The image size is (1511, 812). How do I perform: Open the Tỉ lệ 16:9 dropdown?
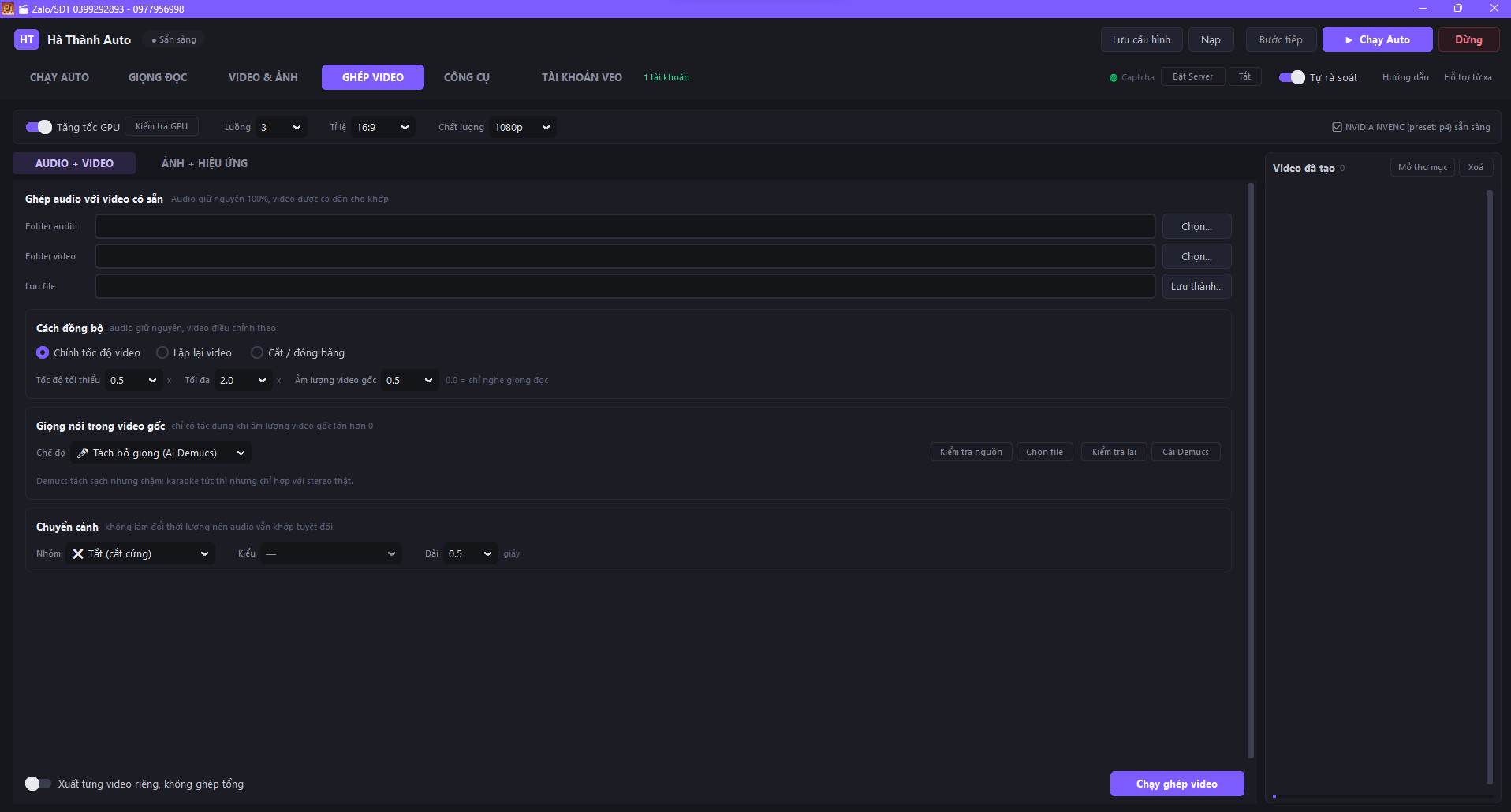click(x=383, y=127)
